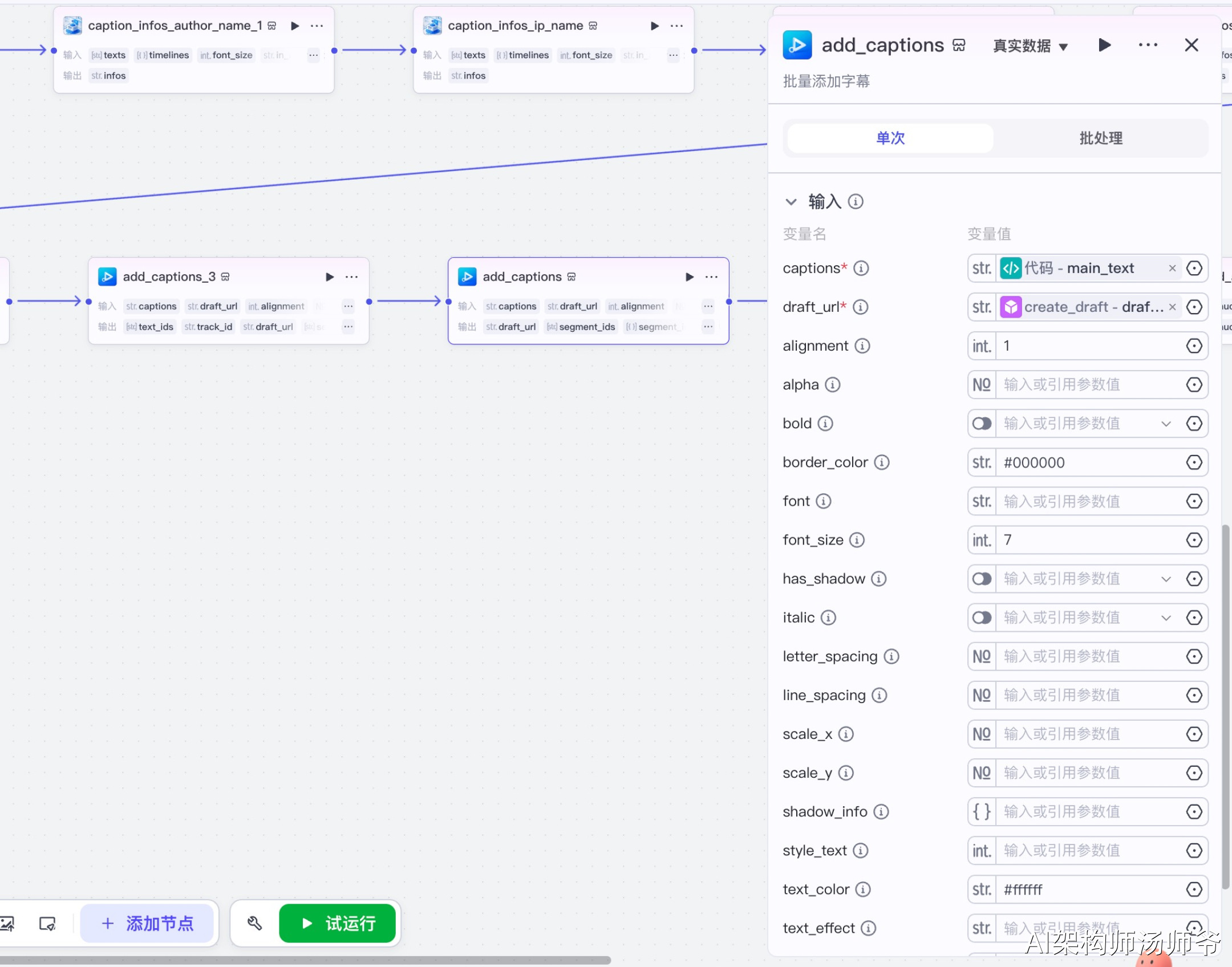Open reference picker for alignment field
The image size is (1232, 967).
(1194, 346)
